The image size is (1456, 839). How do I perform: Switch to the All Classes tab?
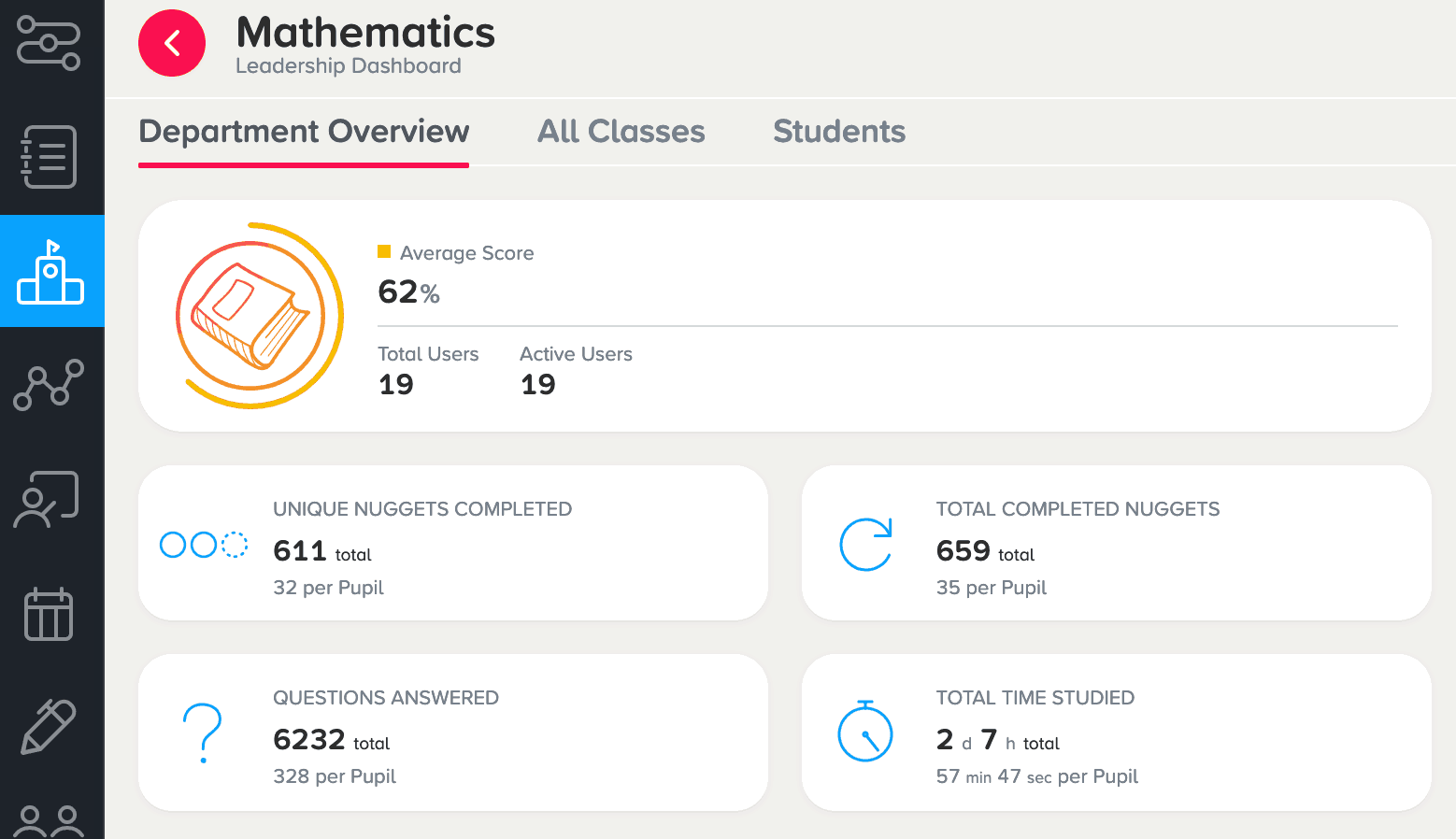point(621,132)
